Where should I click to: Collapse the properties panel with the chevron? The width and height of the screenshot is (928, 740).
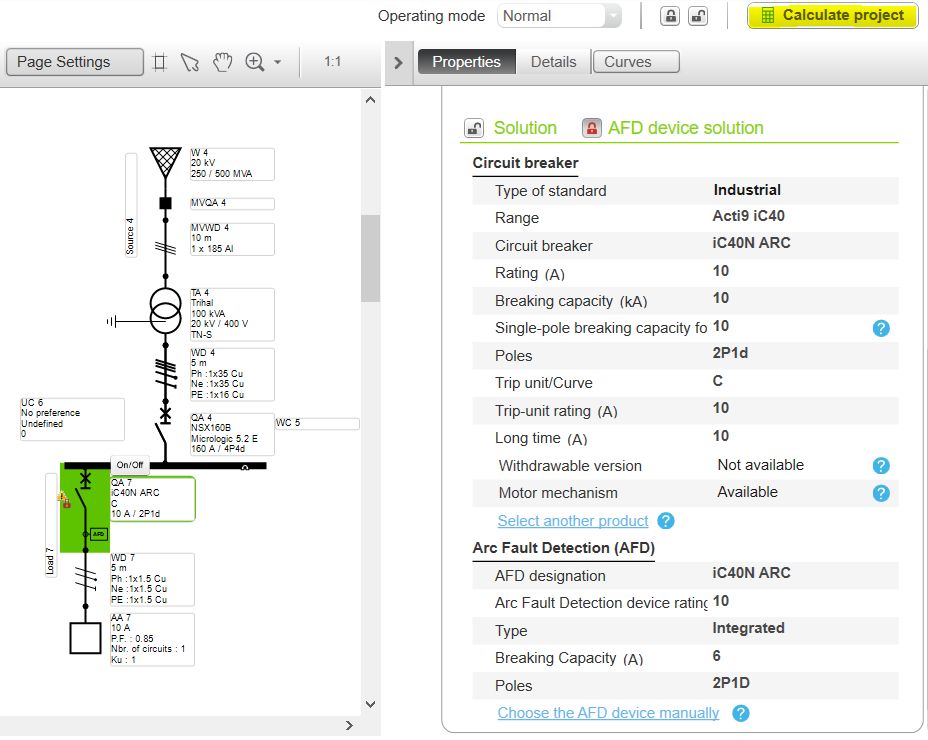coord(398,62)
